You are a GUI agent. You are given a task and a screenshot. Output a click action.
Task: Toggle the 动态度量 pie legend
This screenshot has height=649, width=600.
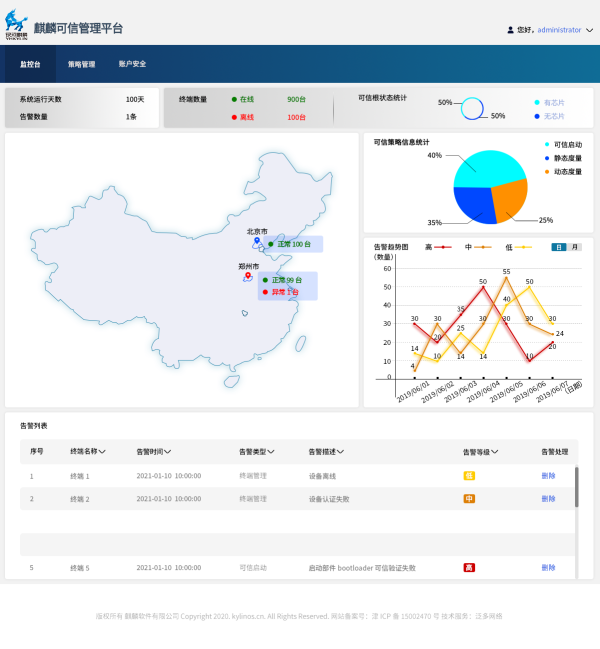click(563, 172)
